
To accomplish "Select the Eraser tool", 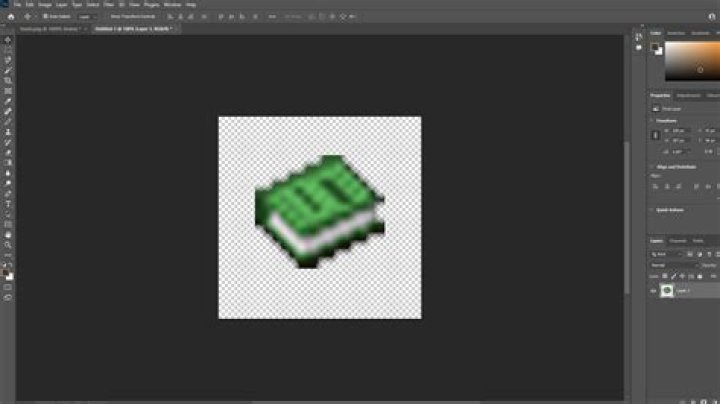I will click(x=8, y=152).
